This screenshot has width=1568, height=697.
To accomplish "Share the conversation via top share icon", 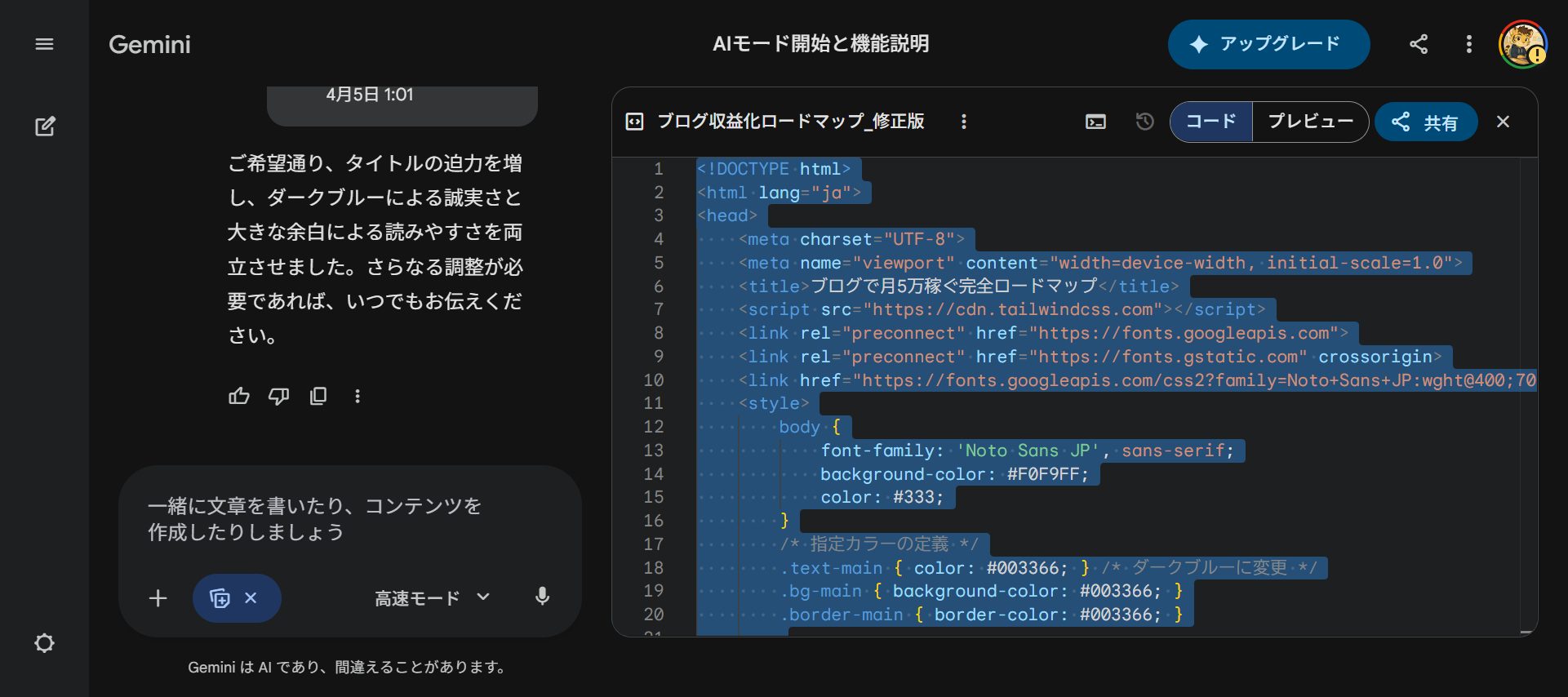I will 1419,44.
